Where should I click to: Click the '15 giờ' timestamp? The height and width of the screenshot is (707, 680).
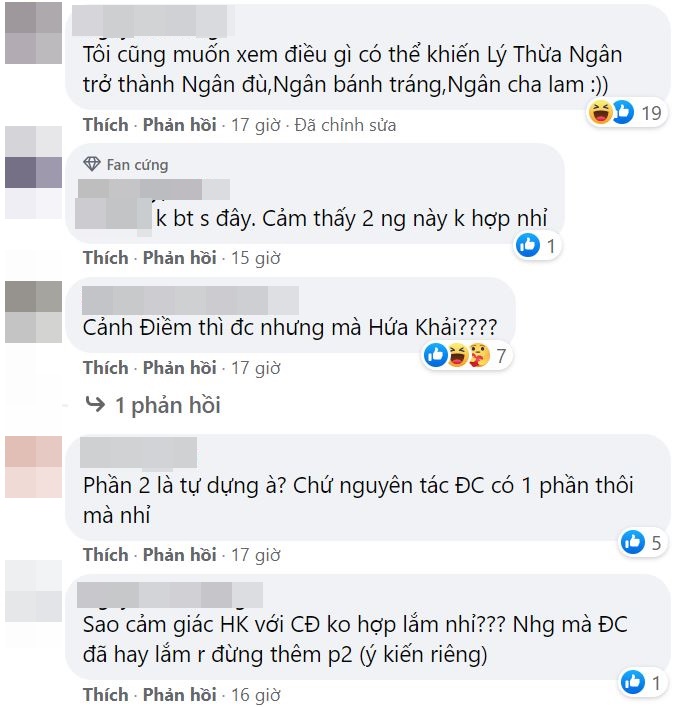point(256,258)
